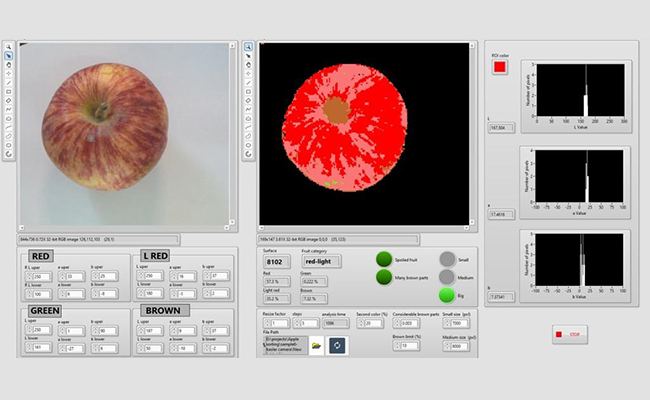Toggle the Spoiled fruit indicator light

click(383, 259)
